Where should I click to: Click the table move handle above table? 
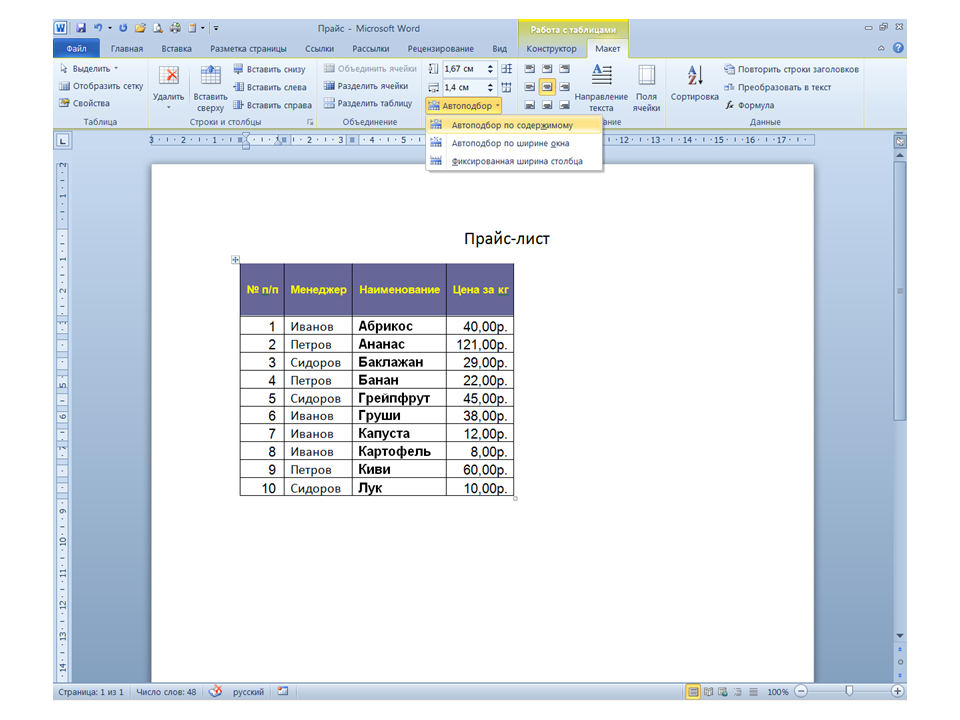click(x=236, y=260)
